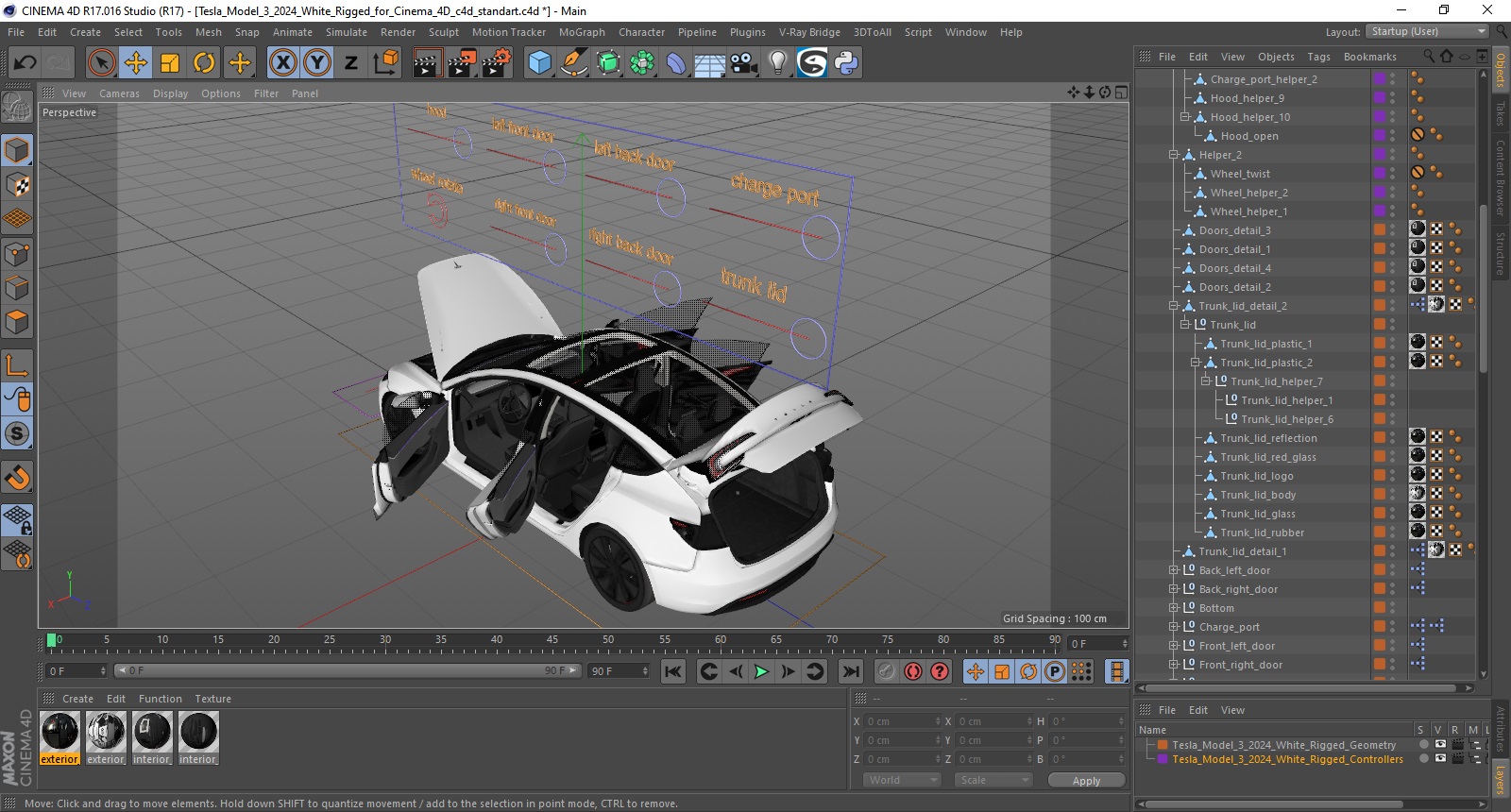
Task: Open the V-Ray Bridge menu
Action: coord(809,32)
